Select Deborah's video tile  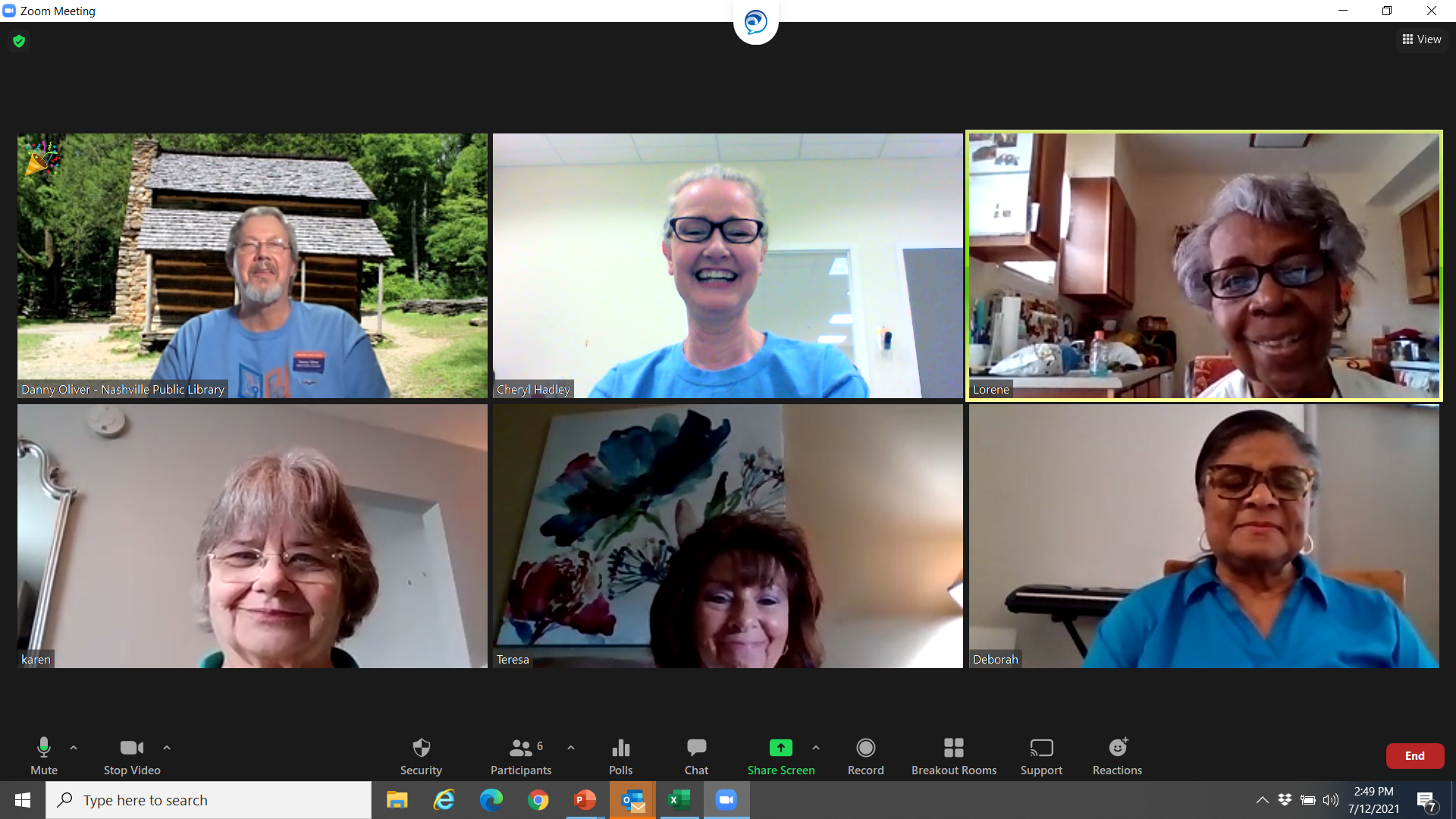click(1204, 535)
